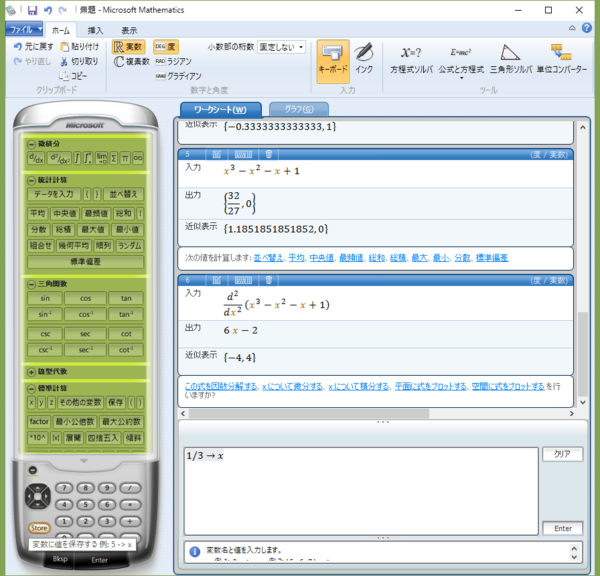The width and height of the screenshot is (600, 576).
Task: Click the second derivative d²/dx² key
Action: (59, 158)
